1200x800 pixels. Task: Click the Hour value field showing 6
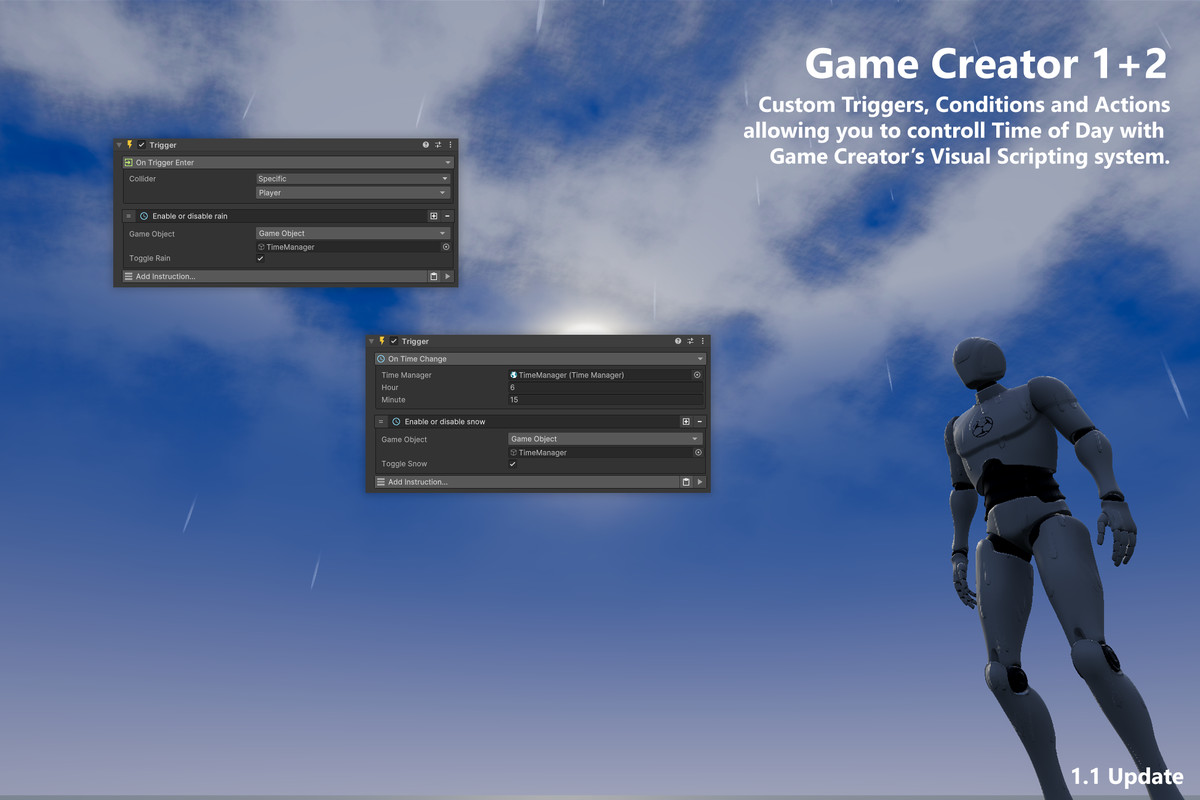pyautogui.click(x=605, y=387)
